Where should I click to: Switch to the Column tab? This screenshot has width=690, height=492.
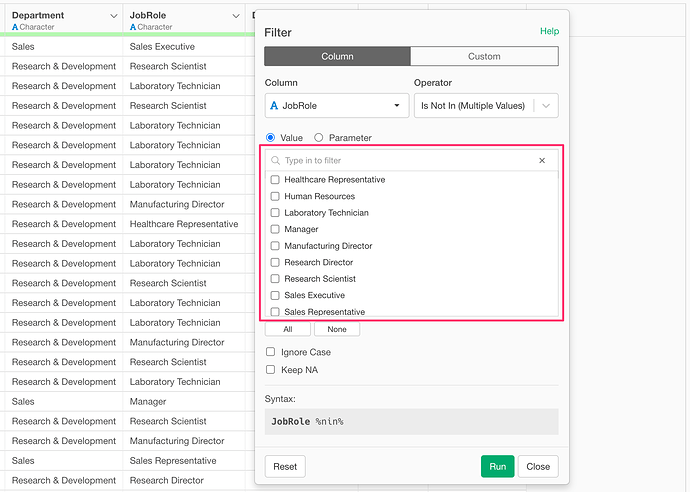[337, 56]
